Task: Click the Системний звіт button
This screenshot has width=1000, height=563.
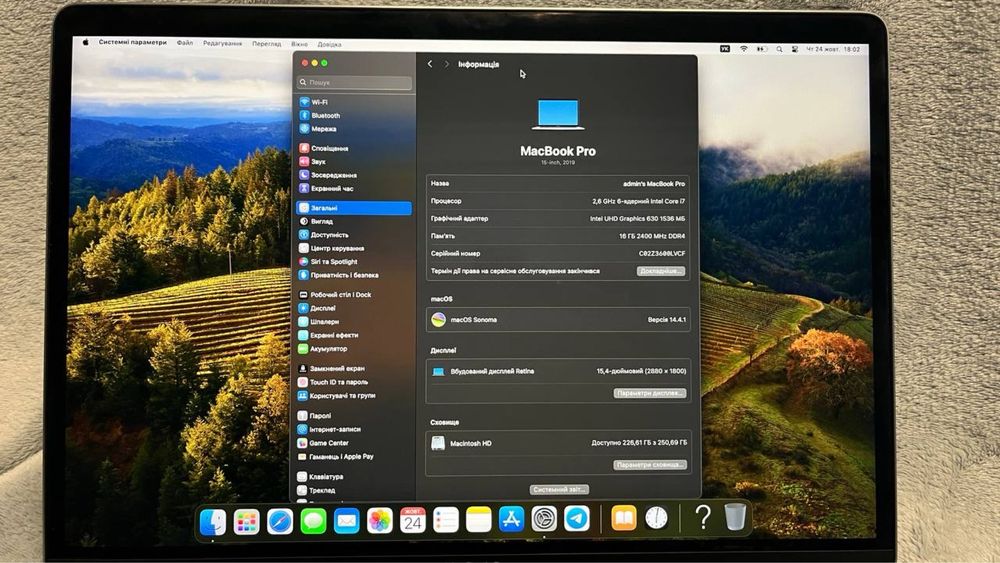Action: point(559,490)
